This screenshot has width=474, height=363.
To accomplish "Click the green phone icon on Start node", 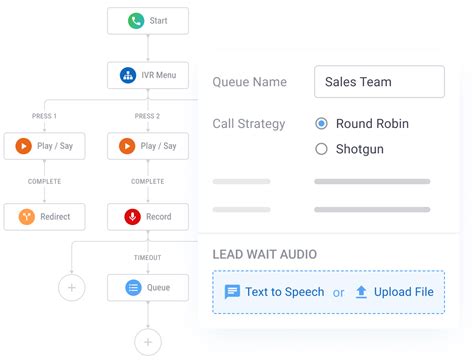I will point(136,21).
